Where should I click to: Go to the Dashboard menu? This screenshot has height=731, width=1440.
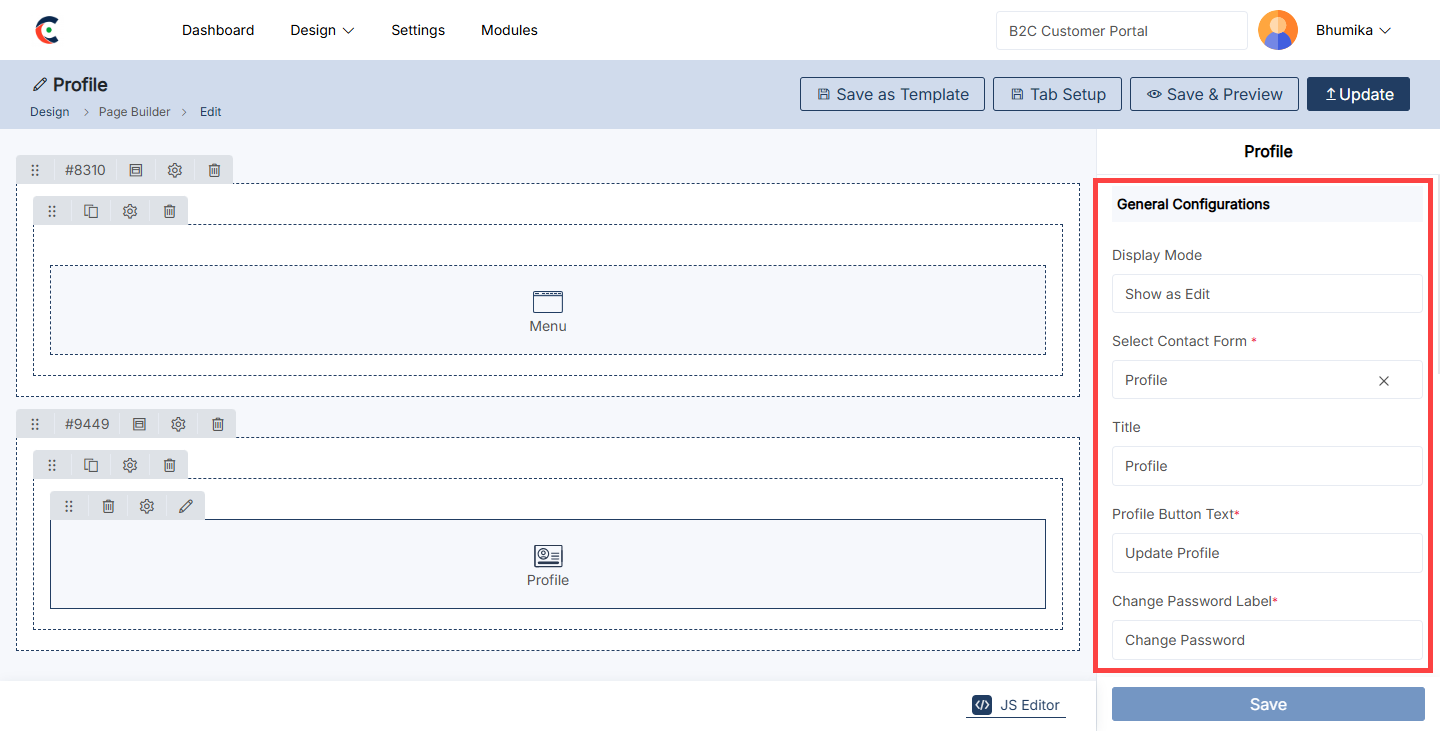[x=218, y=30]
